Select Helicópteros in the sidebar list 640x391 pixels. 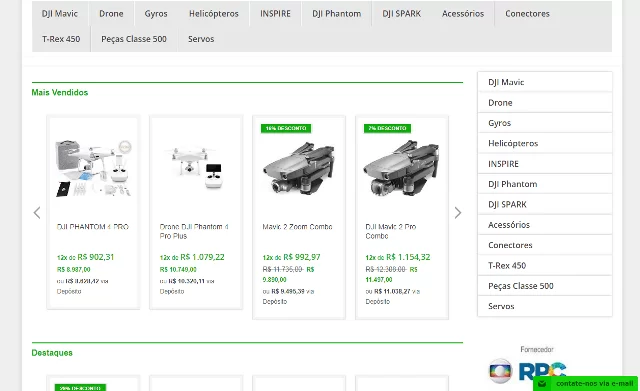[545, 143]
